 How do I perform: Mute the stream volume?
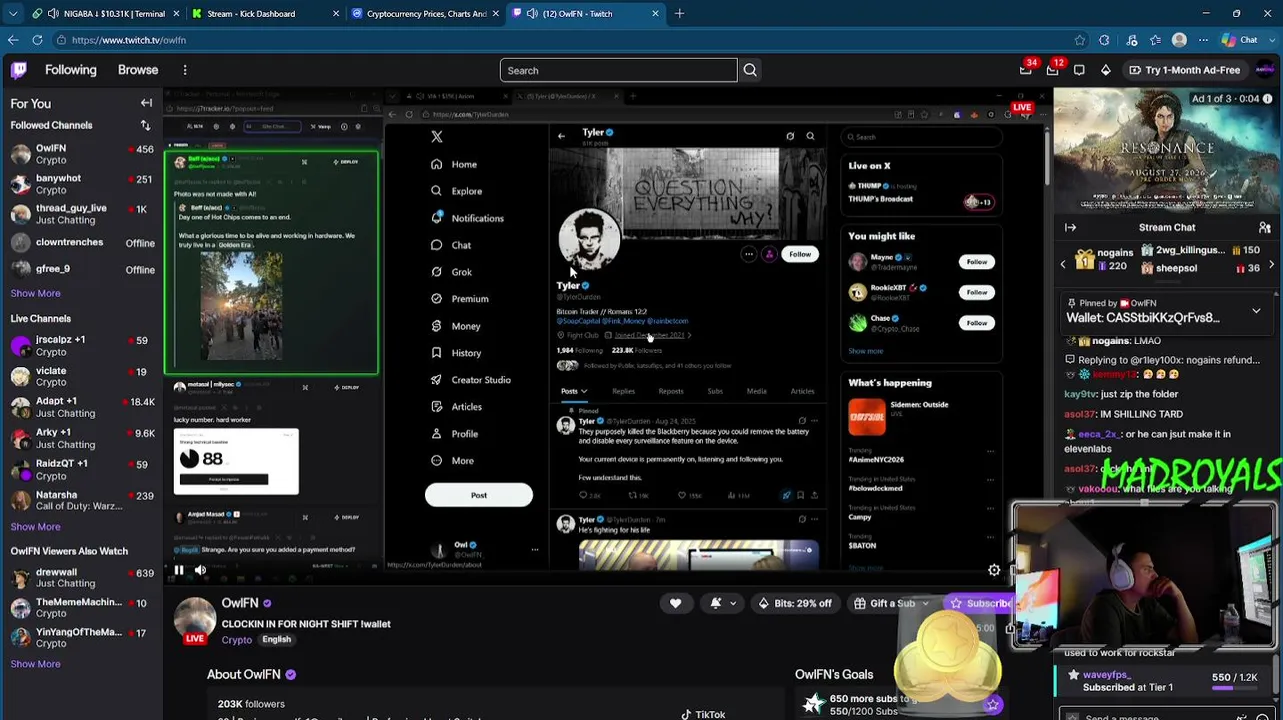click(x=200, y=570)
